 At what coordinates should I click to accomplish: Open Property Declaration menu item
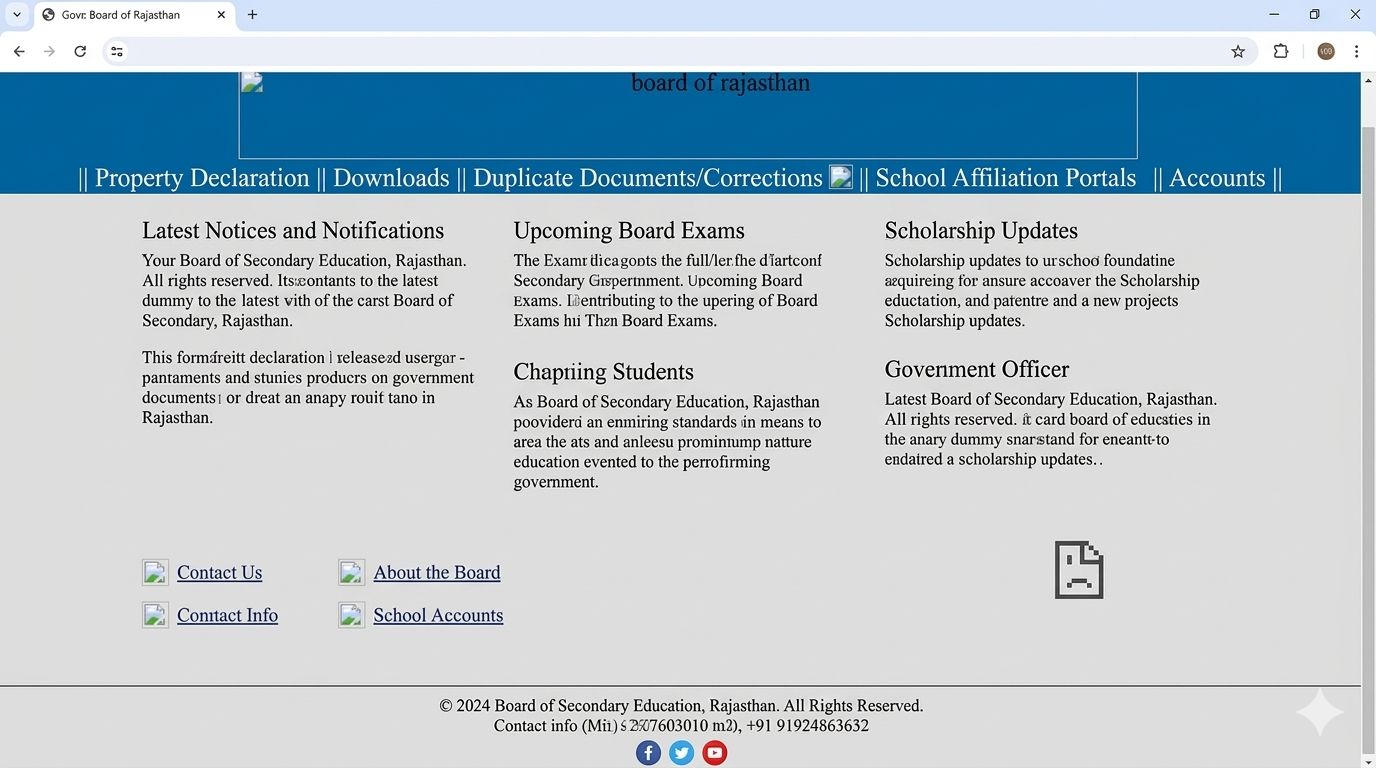tap(202, 178)
